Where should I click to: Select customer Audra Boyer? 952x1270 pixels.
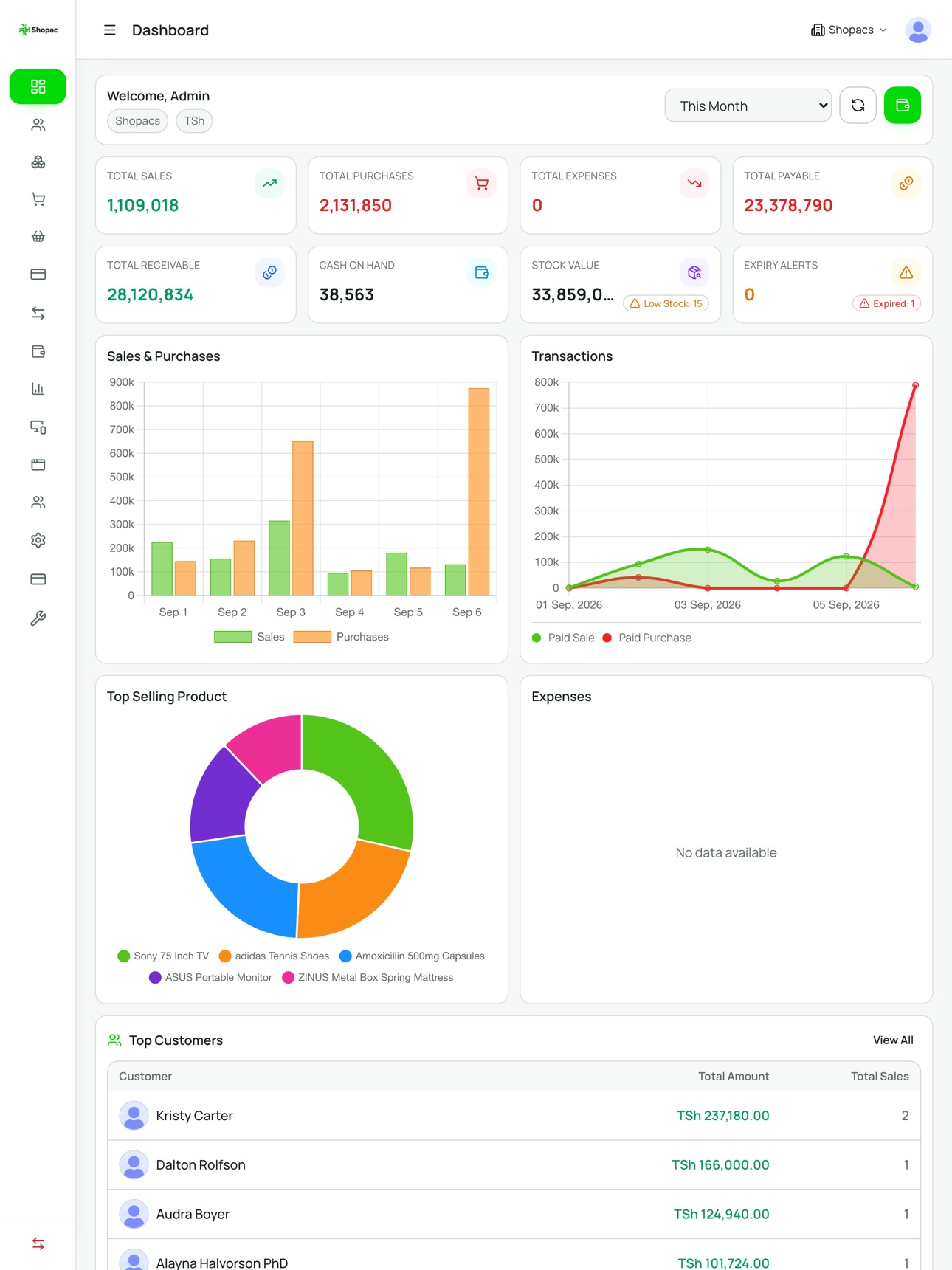(x=514, y=1215)
